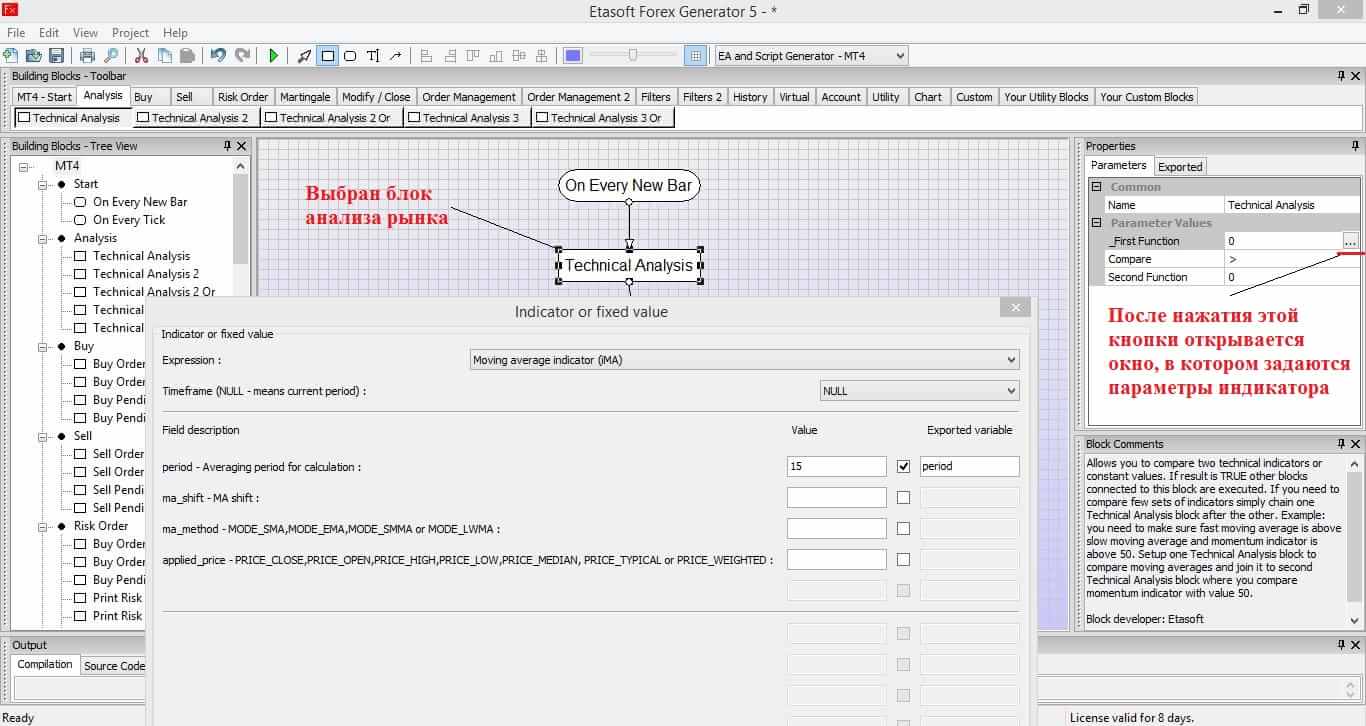The height and width of the screenshot is (726, 1366).
Task: Collapse the Risk Order tree node
Action: coord(43,526)
